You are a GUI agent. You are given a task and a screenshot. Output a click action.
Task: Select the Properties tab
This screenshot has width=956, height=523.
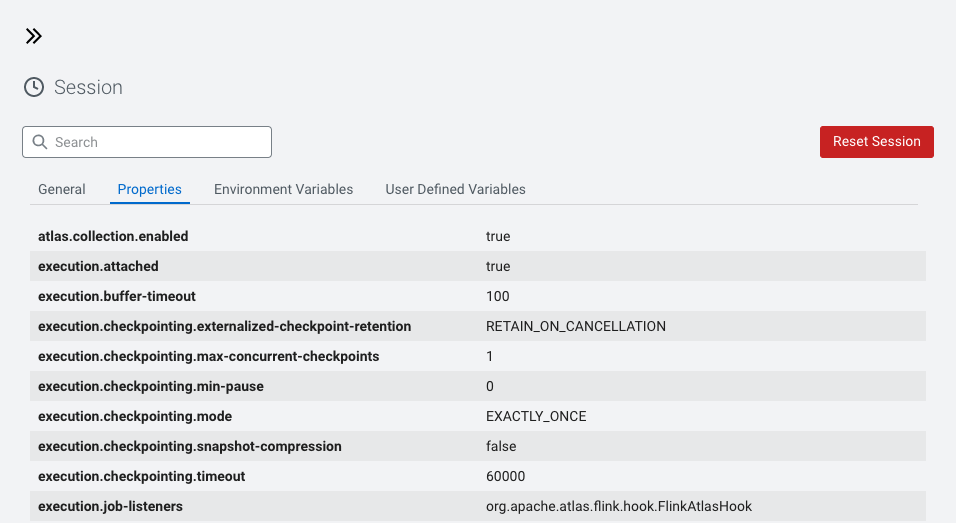(x=150, y=189)
